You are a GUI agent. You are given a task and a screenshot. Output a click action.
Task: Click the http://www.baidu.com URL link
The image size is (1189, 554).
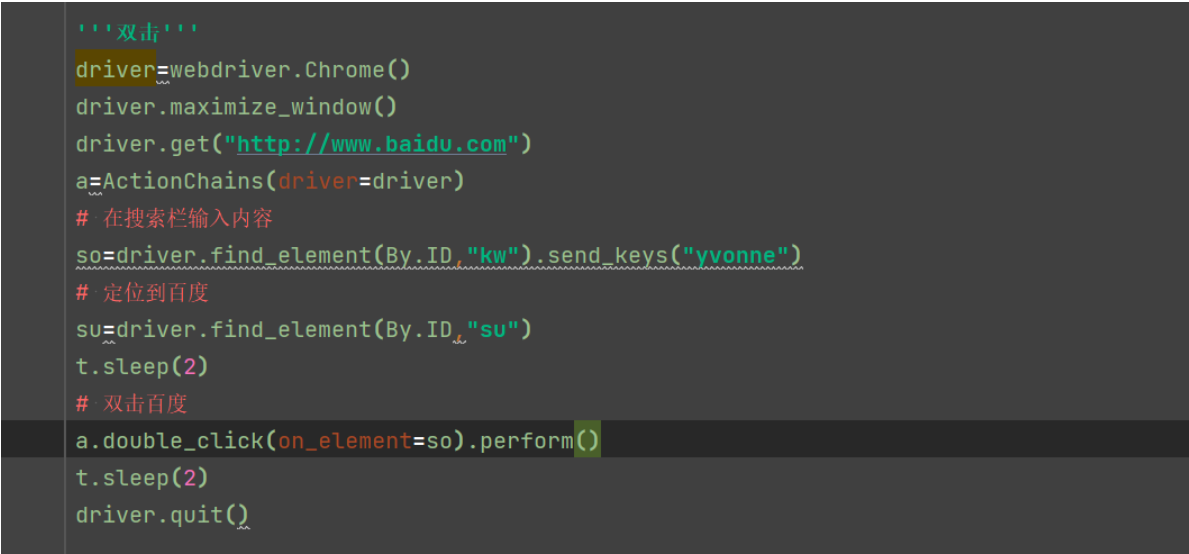[x=371, y=144]
